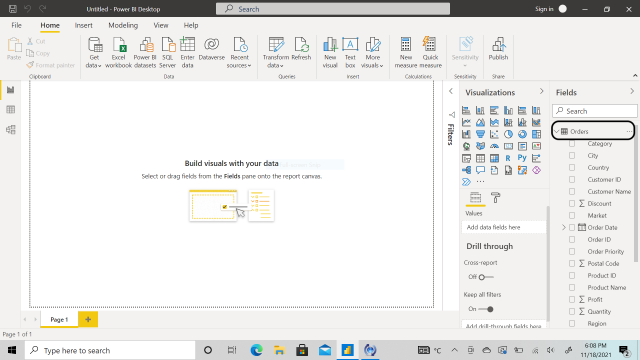Select the Decomposition tree visual
The height and width of the screenshot is (360, 640).
(466, 170)
